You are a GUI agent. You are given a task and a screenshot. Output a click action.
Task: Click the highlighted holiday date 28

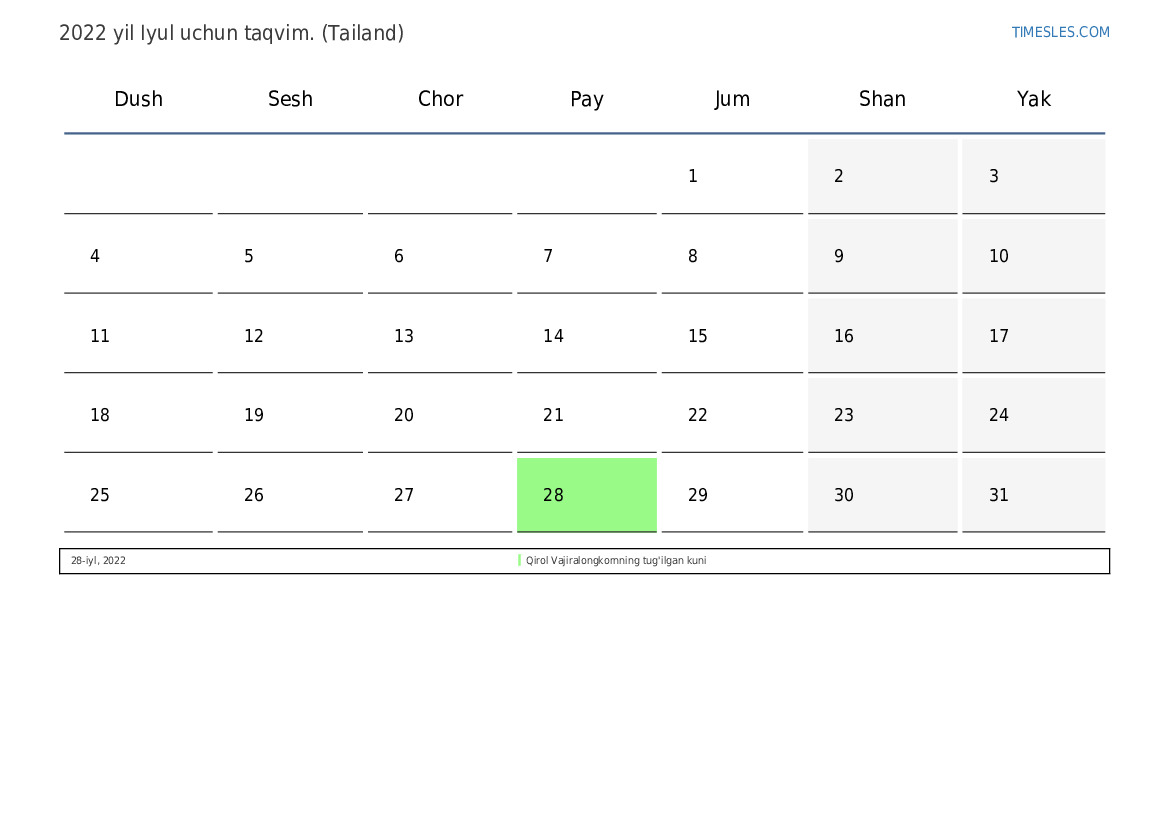[586, 495]
